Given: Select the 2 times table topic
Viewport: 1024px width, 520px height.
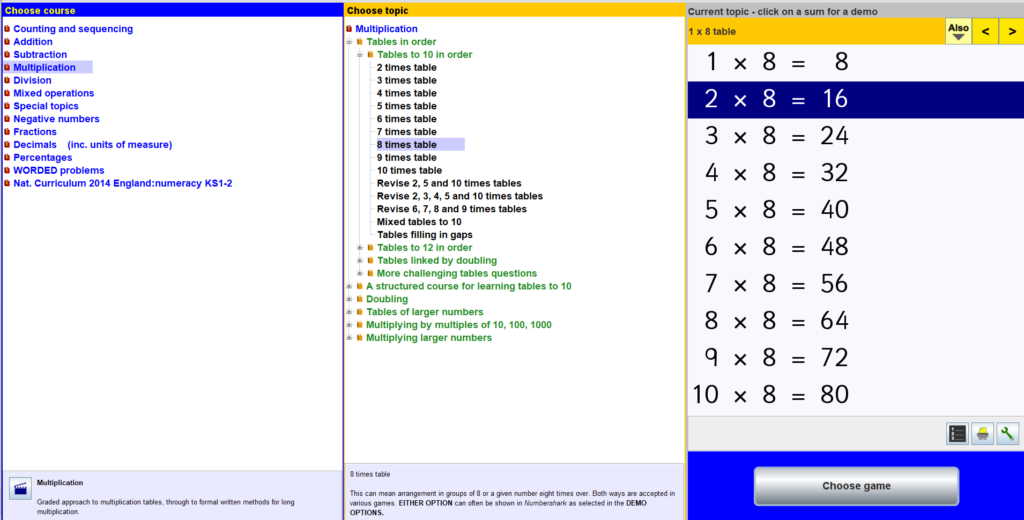Looking at the screenshot, I should pos(406,67).
